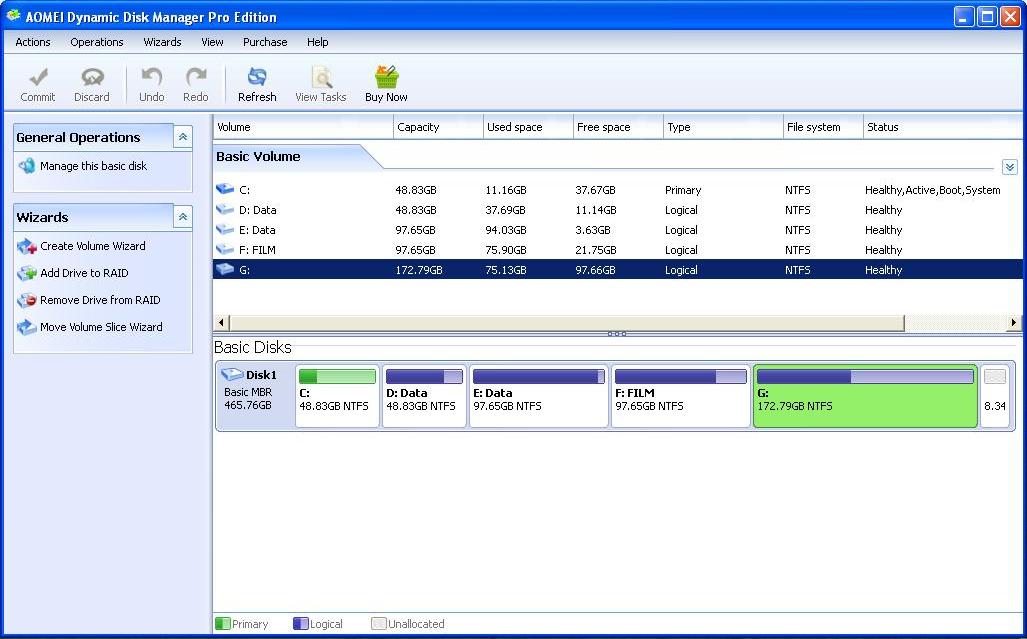Click the 94.03GB used space cell

(x=506, y=230)
